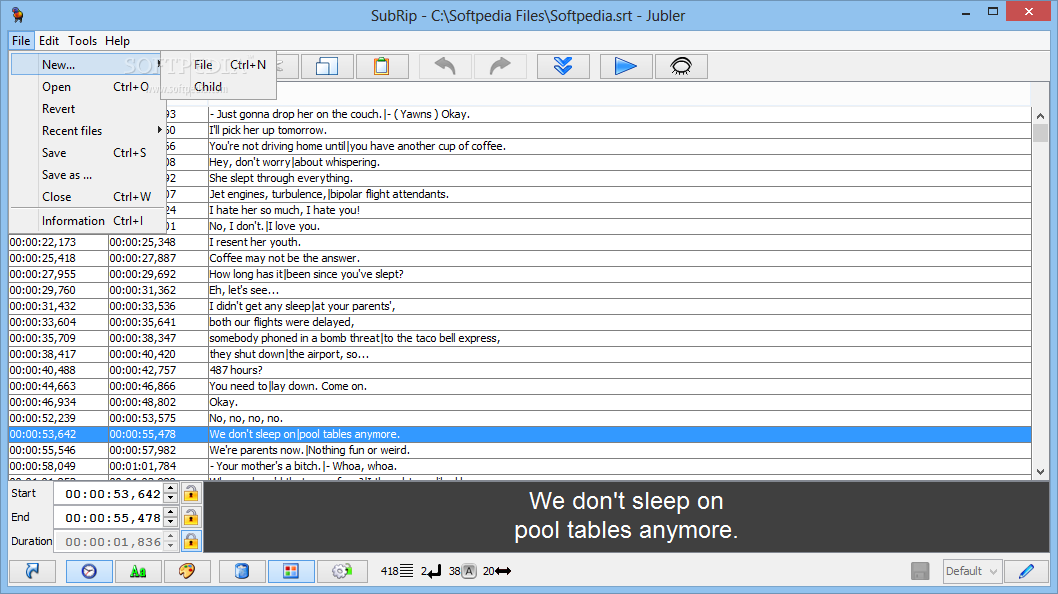
Task: Click start time cell '00:00:55,546'
Action: pyautogui.click(x=58, y=450)
